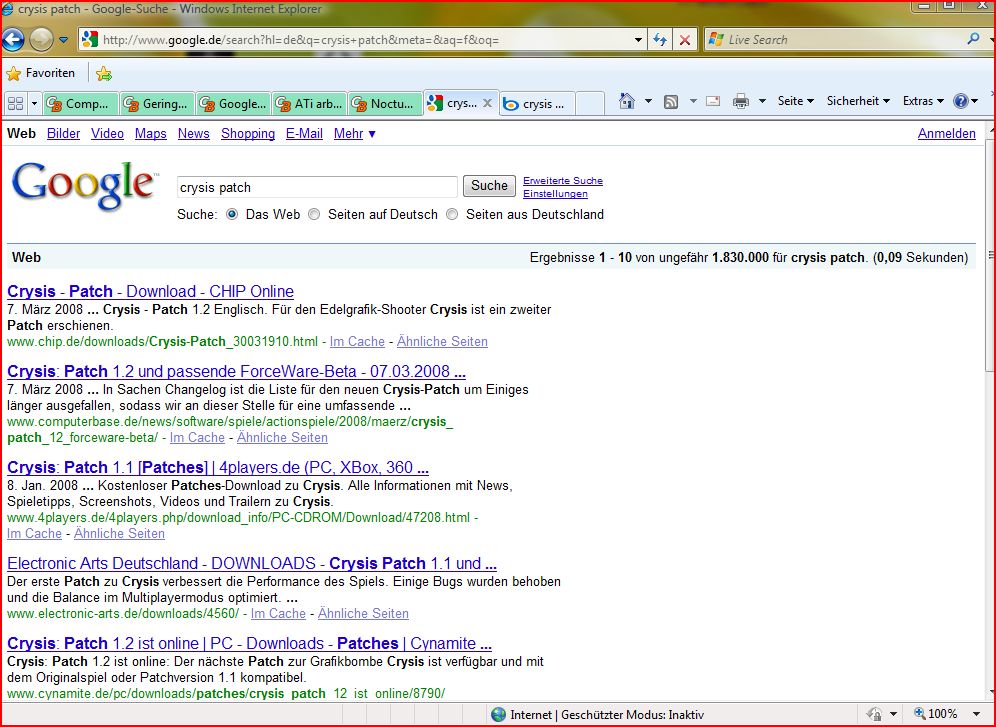This screenshot has height=727, width=996.
Task: Open the Video search link
Action: coord(107,134)
